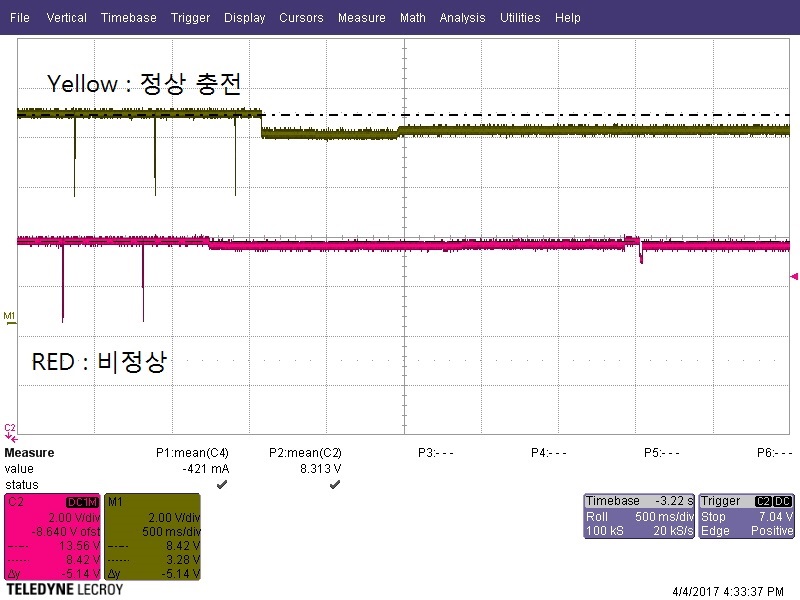Viewport: 800px width, 600px height.
Task: Click the Teledyne LeCroy logo
Action: 64,590
